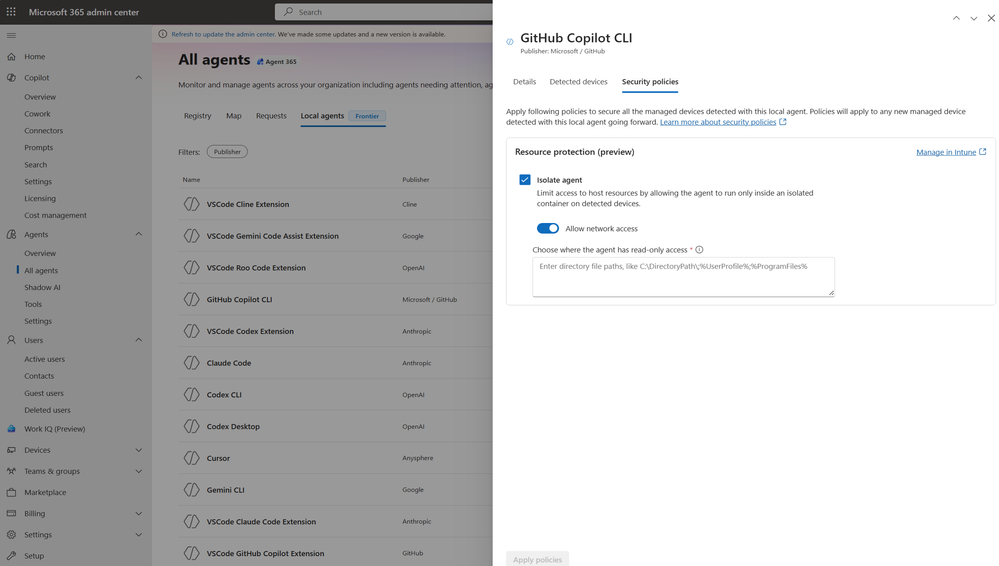Image resolution: width=999 pixels, height=566 pixels.
Task: Turn off Allow network access toggle
Action: pyautogui.click(x=547, y=228)
